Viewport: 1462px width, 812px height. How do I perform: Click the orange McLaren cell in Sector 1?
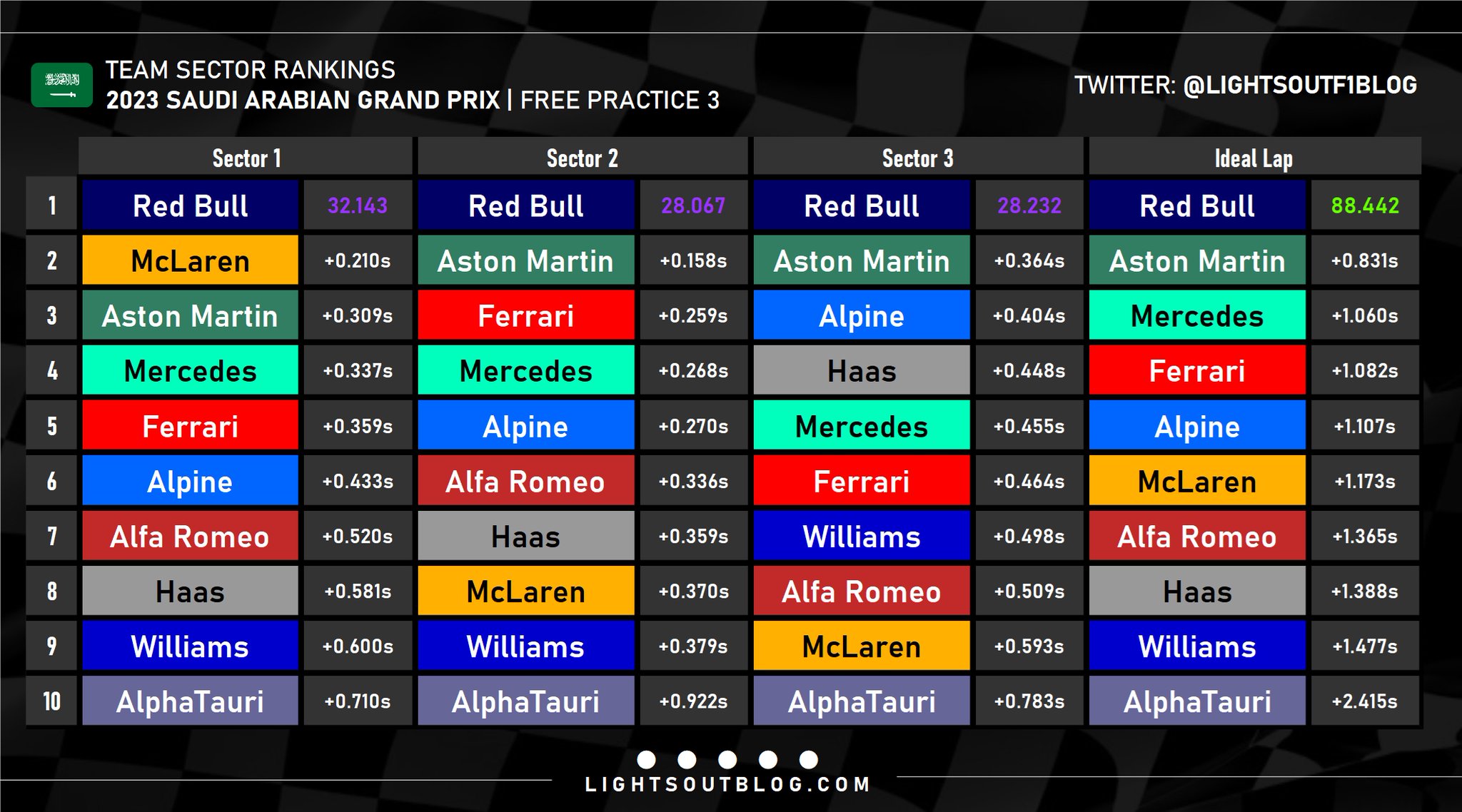point(190,260)
